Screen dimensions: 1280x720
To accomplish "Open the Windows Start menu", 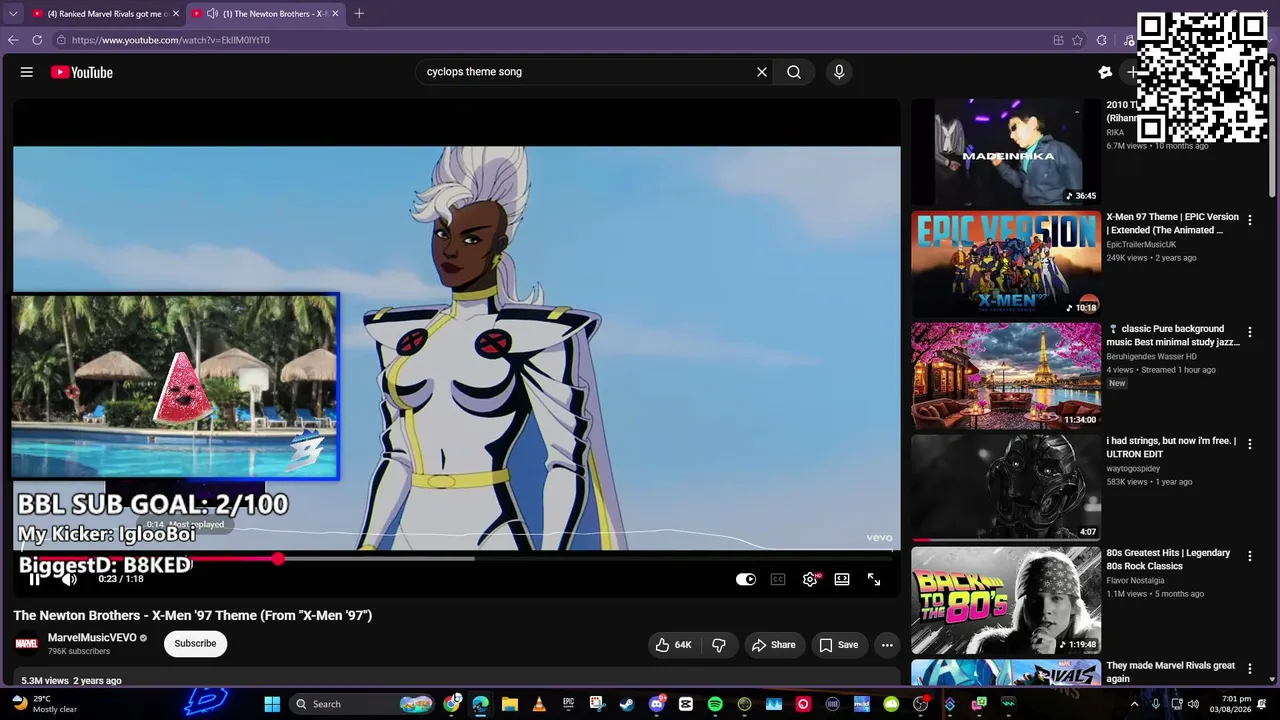I will (272, 704).
